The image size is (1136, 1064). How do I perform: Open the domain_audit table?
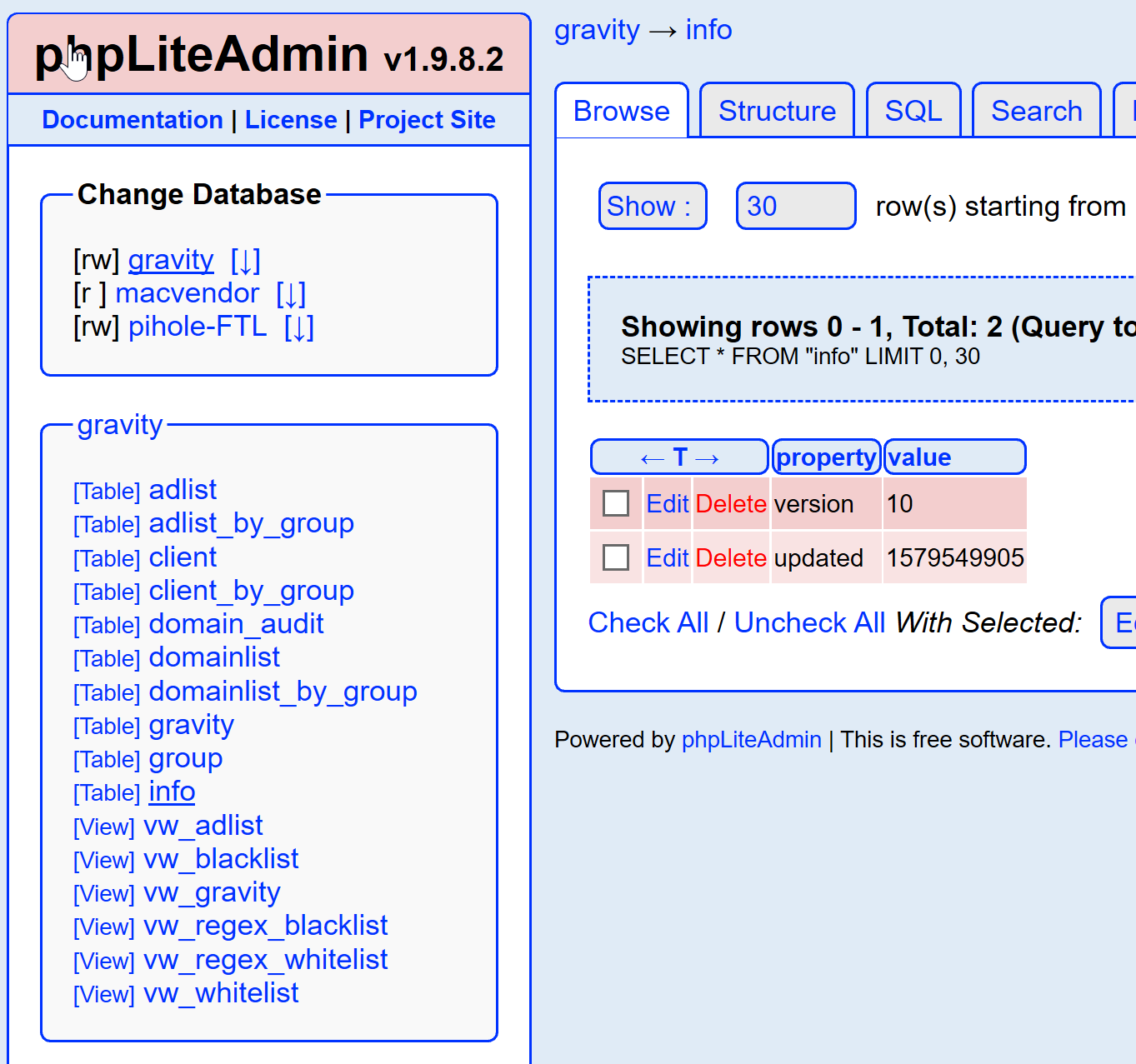pyautogui.click(x=236, y=624)
